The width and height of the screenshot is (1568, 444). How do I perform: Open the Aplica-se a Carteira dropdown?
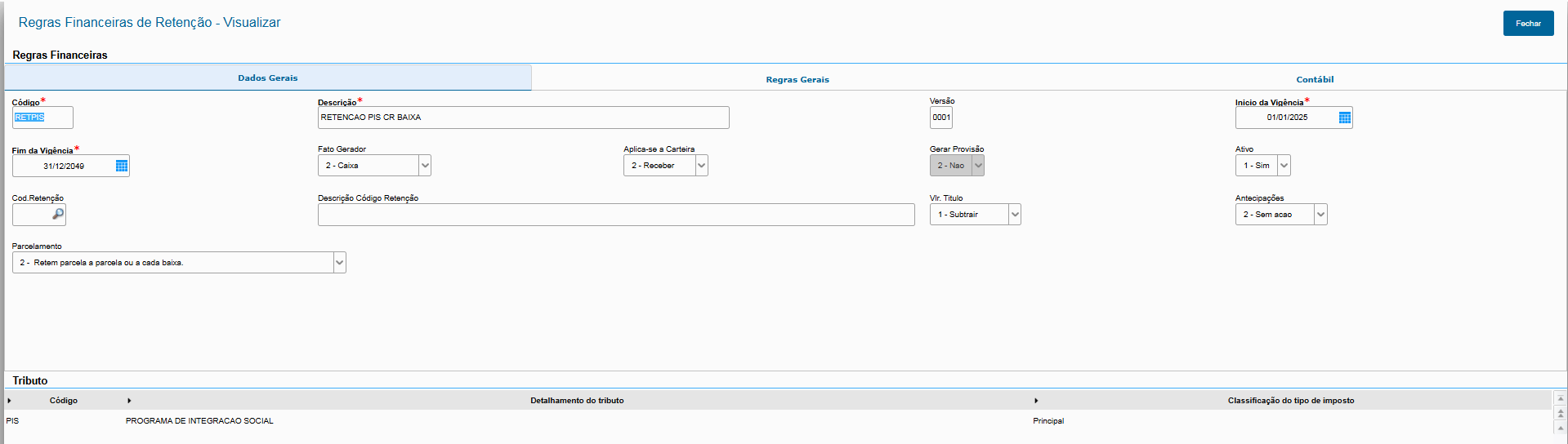click(x=701, y=166)
